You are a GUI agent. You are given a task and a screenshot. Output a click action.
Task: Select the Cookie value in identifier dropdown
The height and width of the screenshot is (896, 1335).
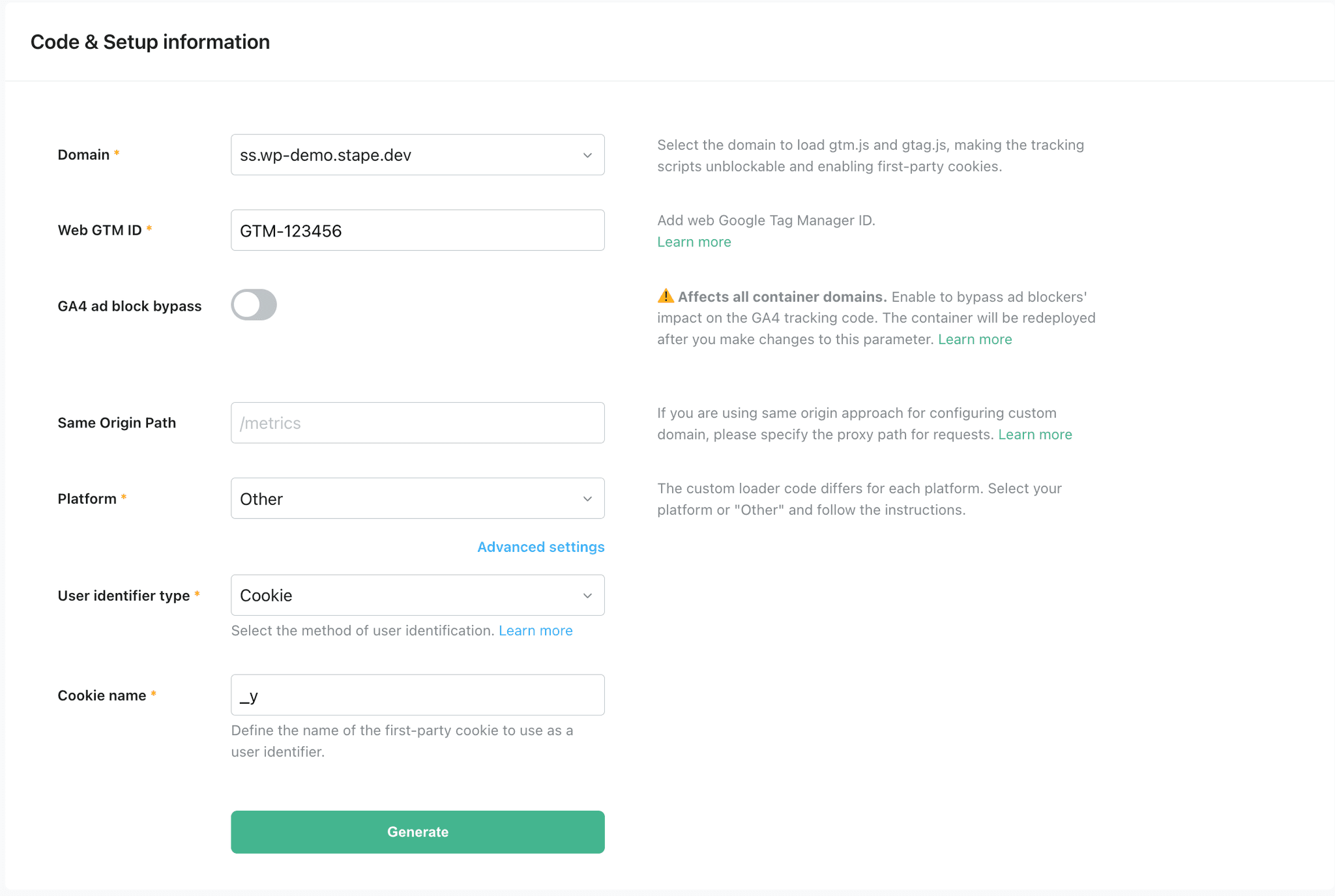coord(265,595)
